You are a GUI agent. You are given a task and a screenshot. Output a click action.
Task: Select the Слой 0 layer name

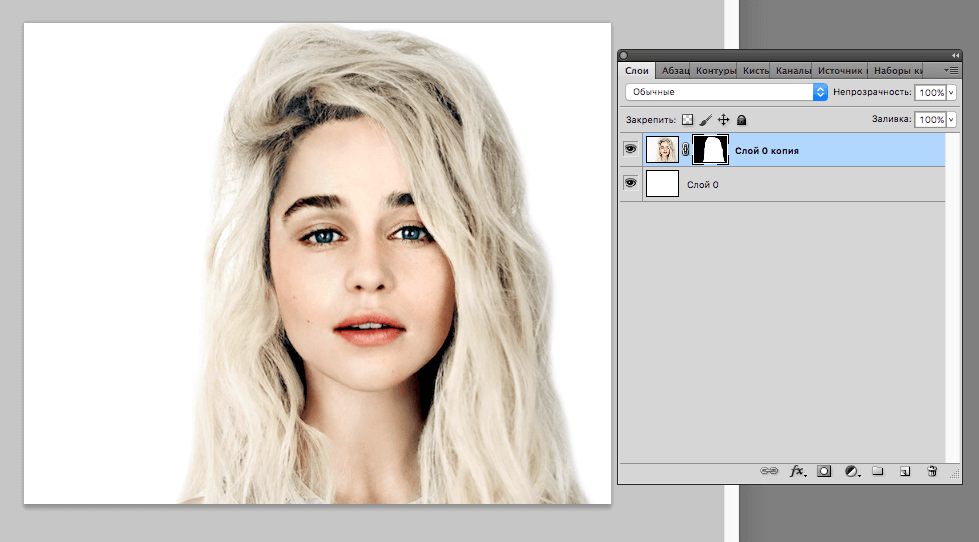(702, 184)
